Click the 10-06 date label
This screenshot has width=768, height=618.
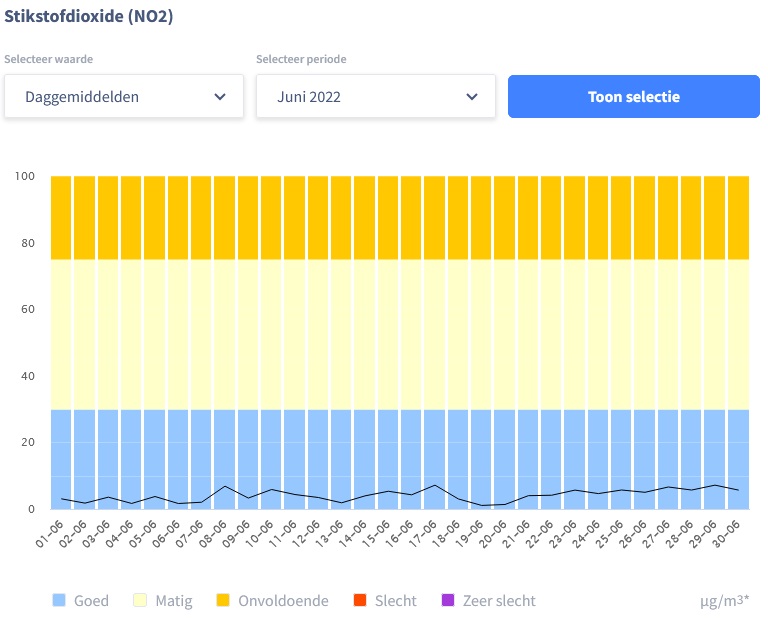point(259,534)
